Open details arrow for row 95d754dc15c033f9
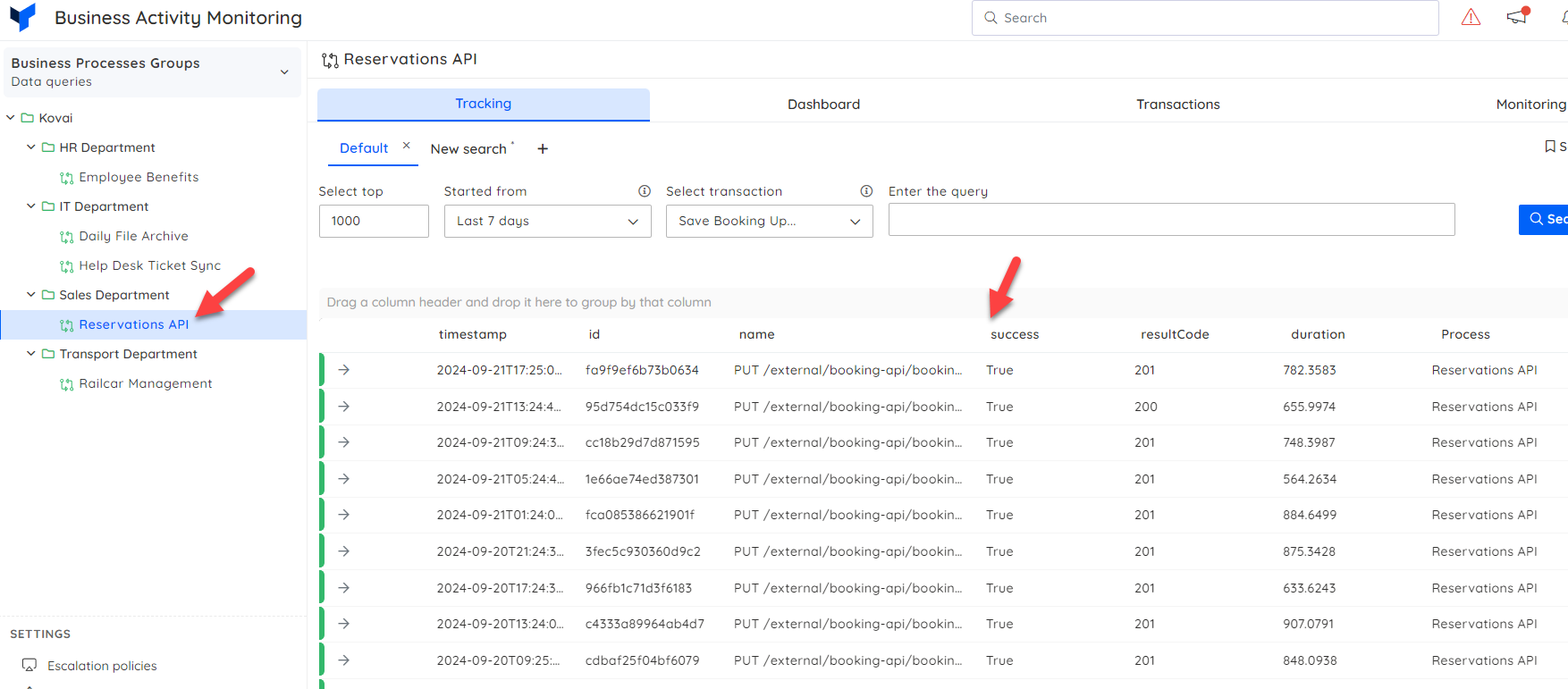 [344, 407]
